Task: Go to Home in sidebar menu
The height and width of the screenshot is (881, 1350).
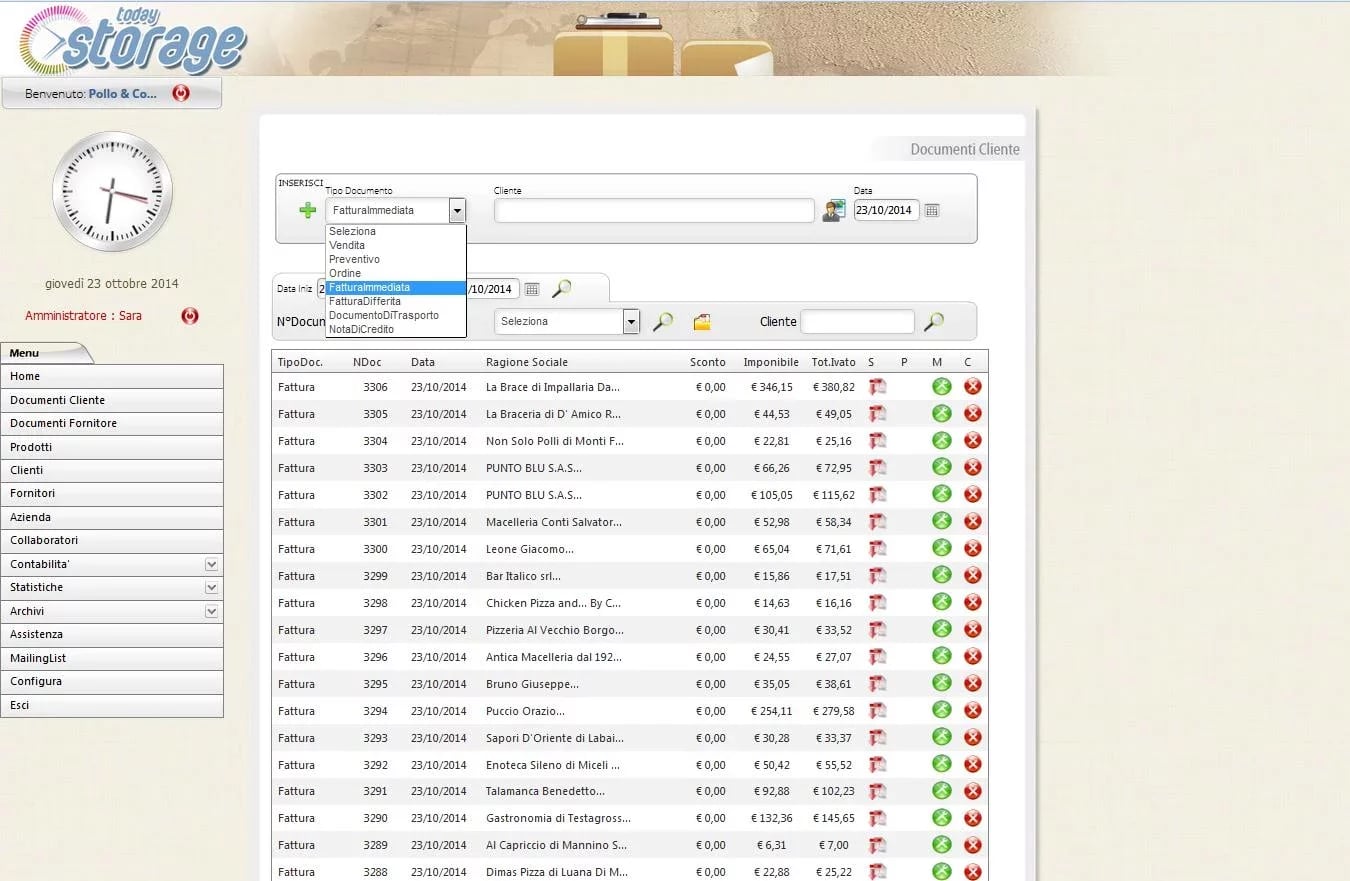Action: coord(112,376)
